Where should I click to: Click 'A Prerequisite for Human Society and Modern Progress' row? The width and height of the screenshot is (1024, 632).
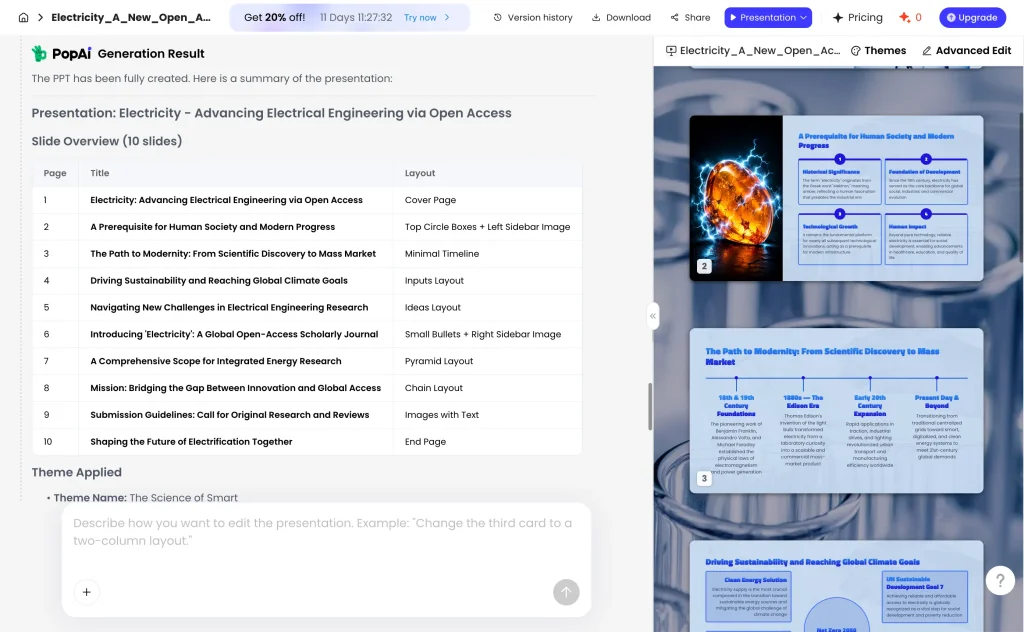[x=307, y=227]
